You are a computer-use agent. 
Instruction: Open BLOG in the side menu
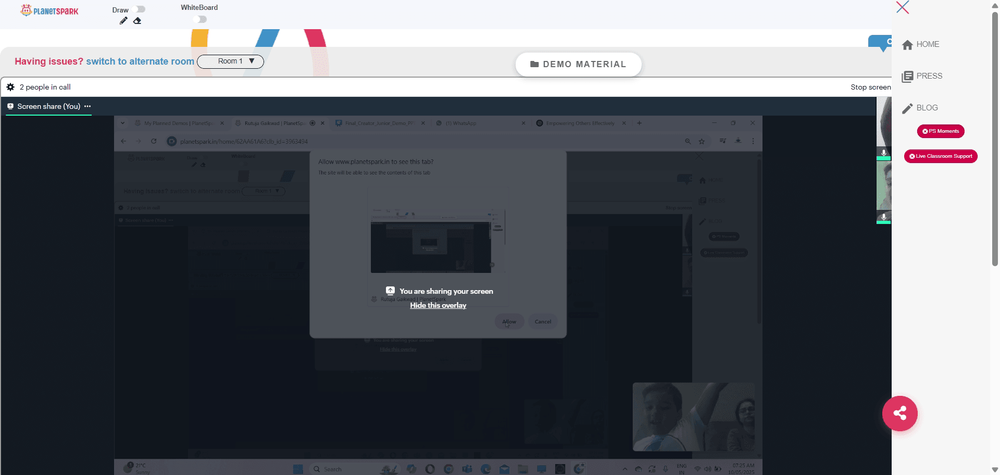920,108
